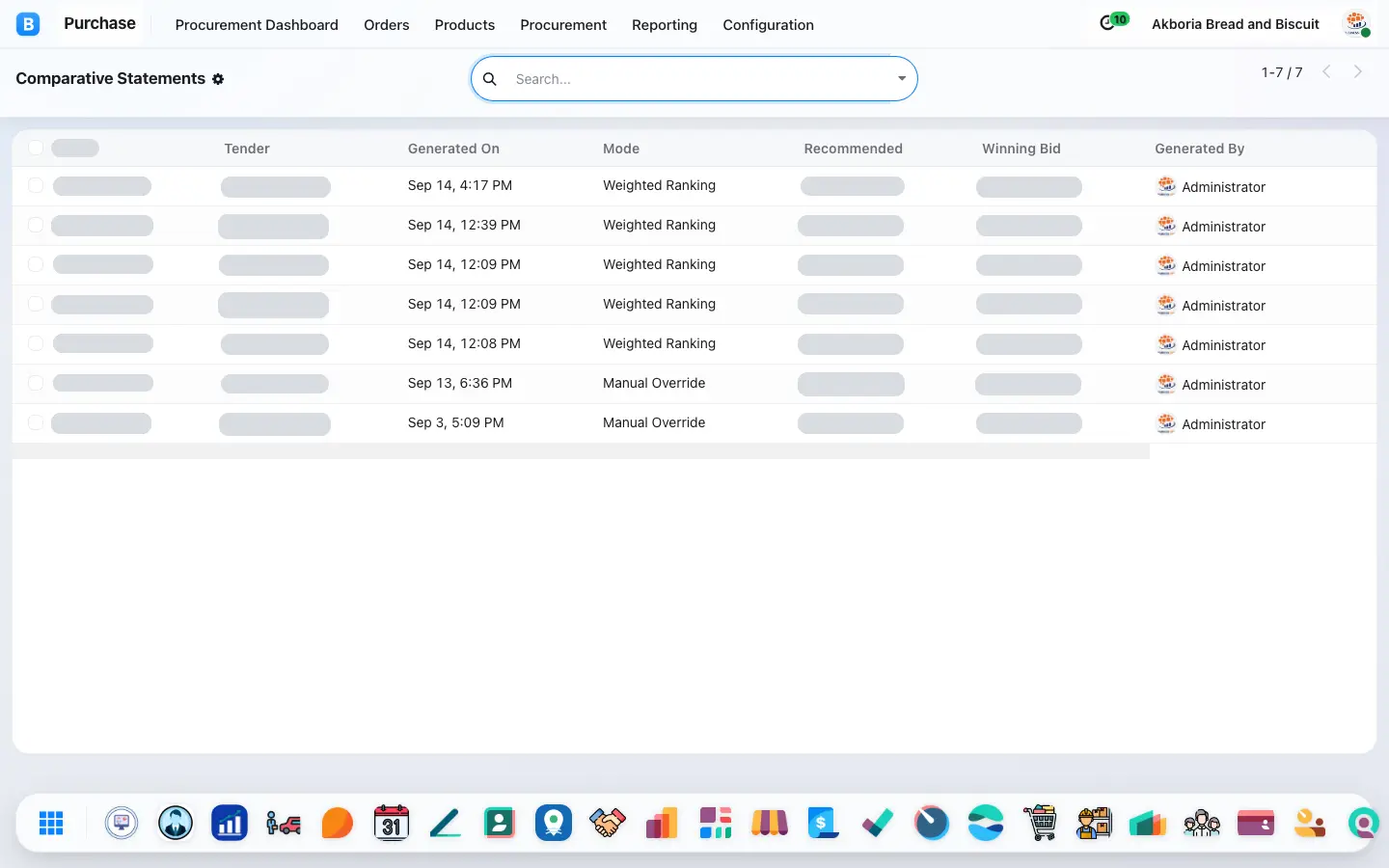Select checkbox for Sep 14, 4:17 PM row
The width and height of the screenshot is (1389, 868).
pos(36,185)
